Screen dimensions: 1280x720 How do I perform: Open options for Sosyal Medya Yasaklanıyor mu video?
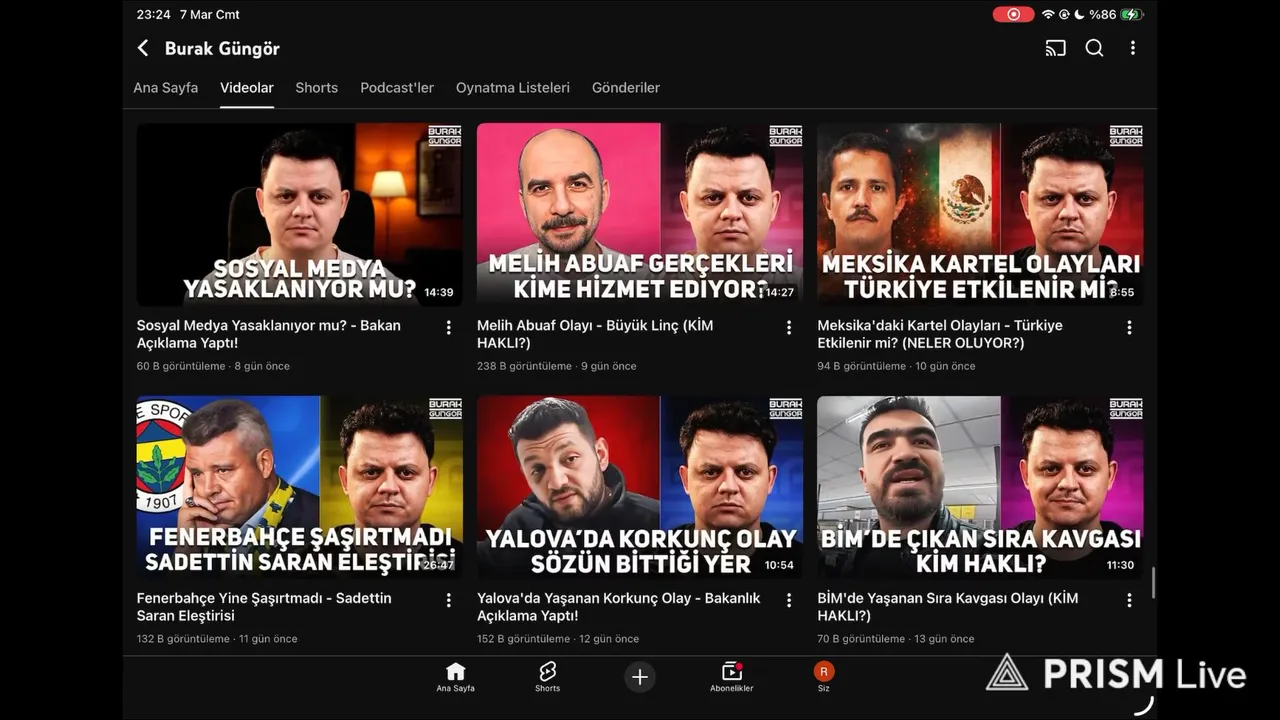tap(448, 328)
